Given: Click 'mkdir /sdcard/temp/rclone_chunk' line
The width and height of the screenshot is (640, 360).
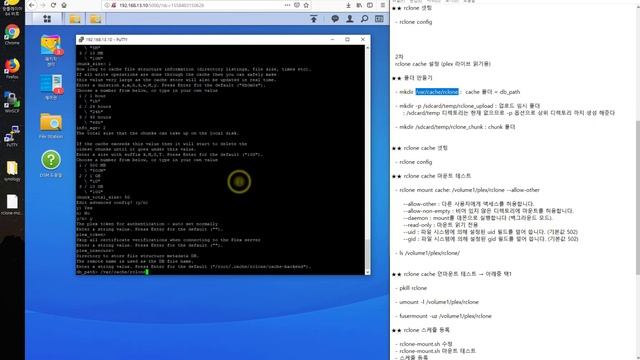Looking at the screenshot, I should point(455,127).
